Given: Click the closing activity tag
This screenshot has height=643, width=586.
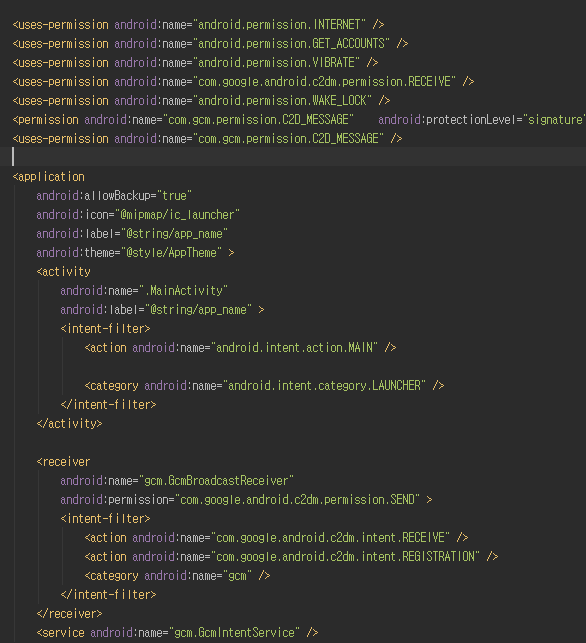Looking at the screenshot, I should click(x=69, y=424).
